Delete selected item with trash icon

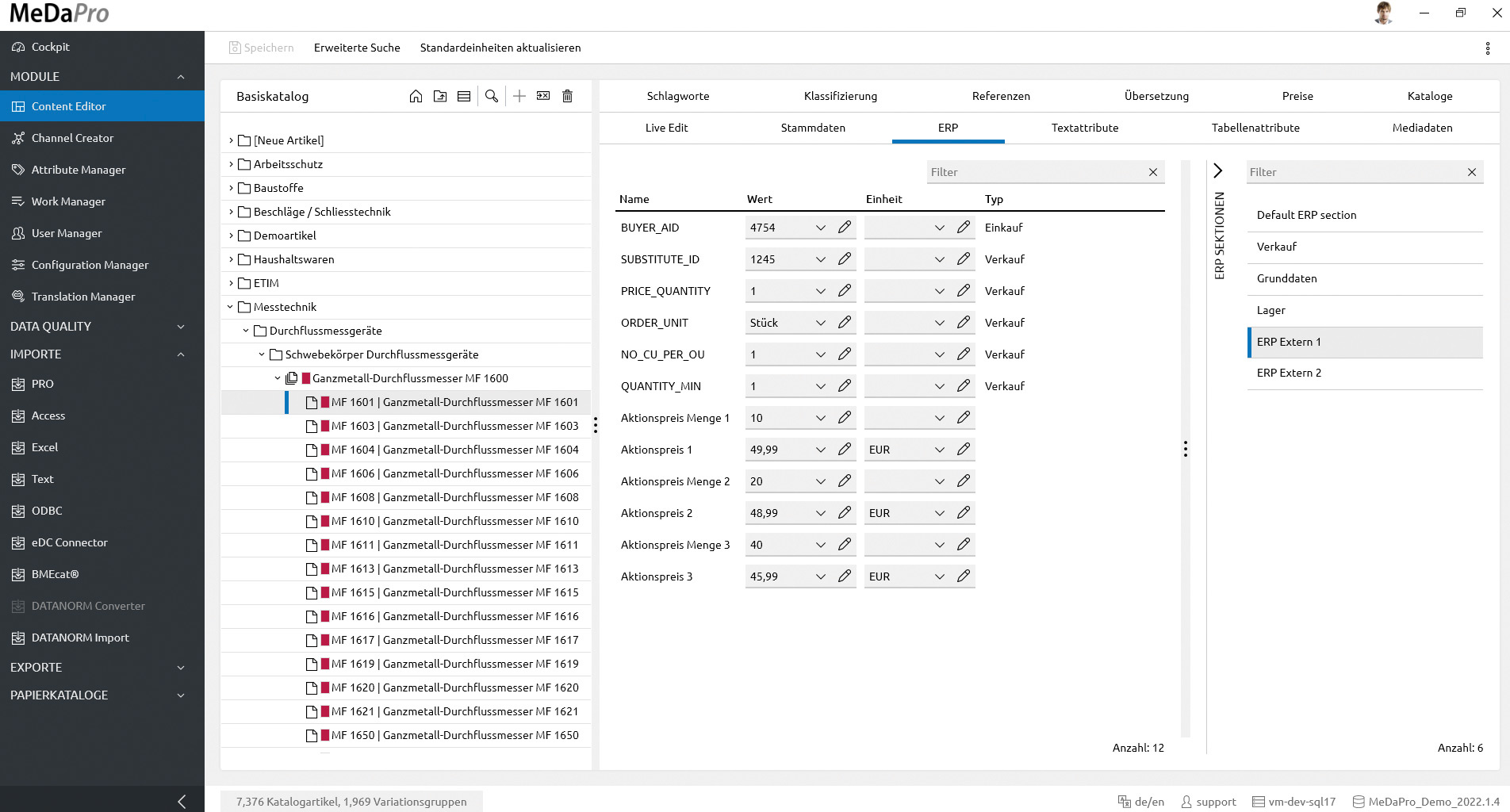[567, 96]
